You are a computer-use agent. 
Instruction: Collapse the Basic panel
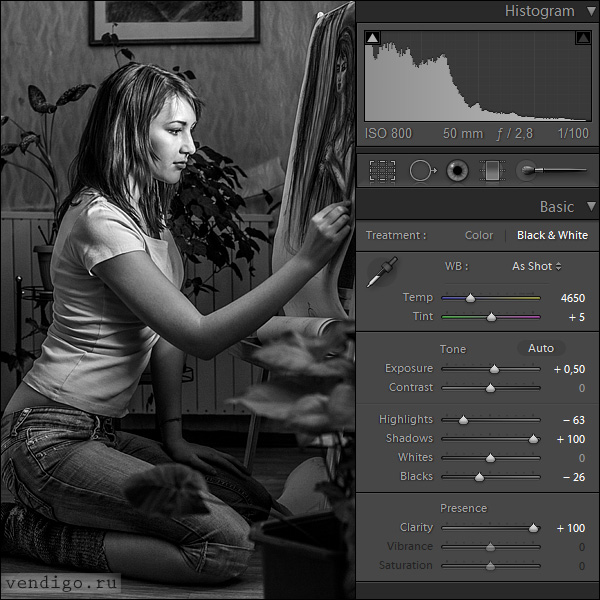592,207
